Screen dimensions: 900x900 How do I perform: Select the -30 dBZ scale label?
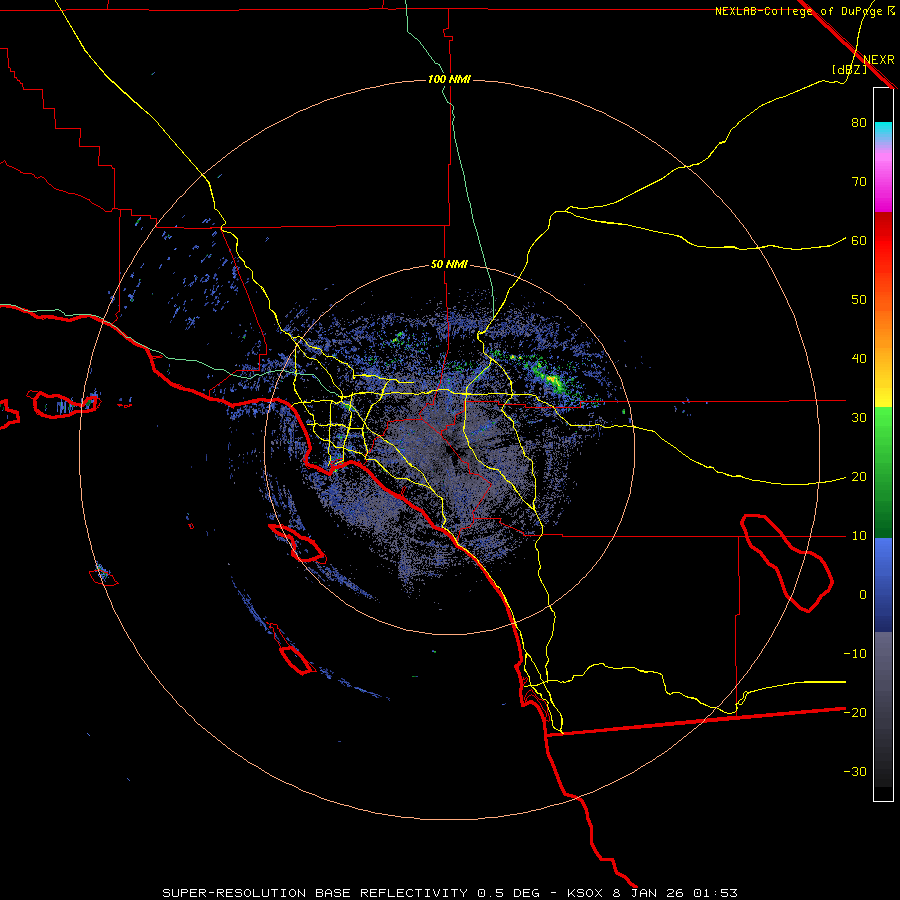coord(855,771)
